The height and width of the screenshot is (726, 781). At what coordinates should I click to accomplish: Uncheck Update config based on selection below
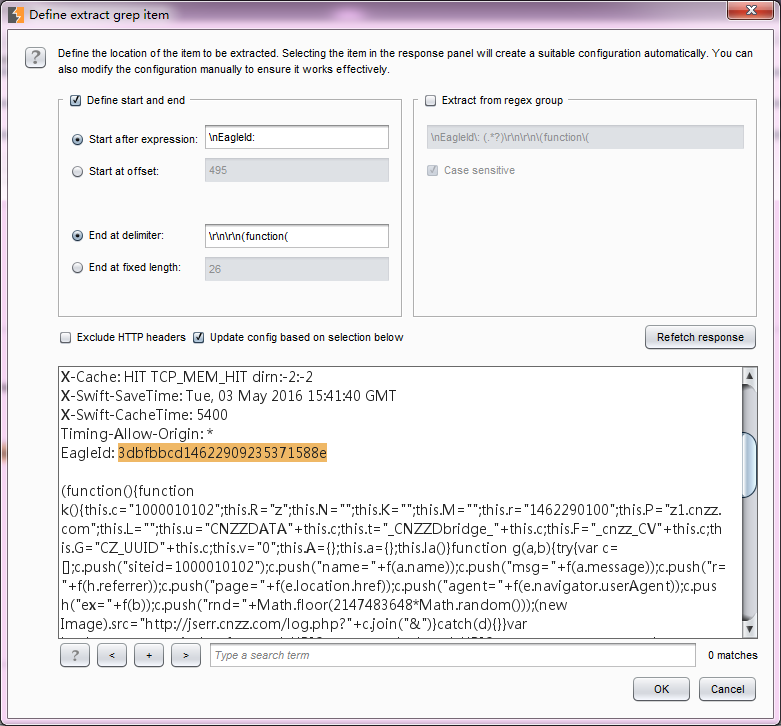pos(199,337)
